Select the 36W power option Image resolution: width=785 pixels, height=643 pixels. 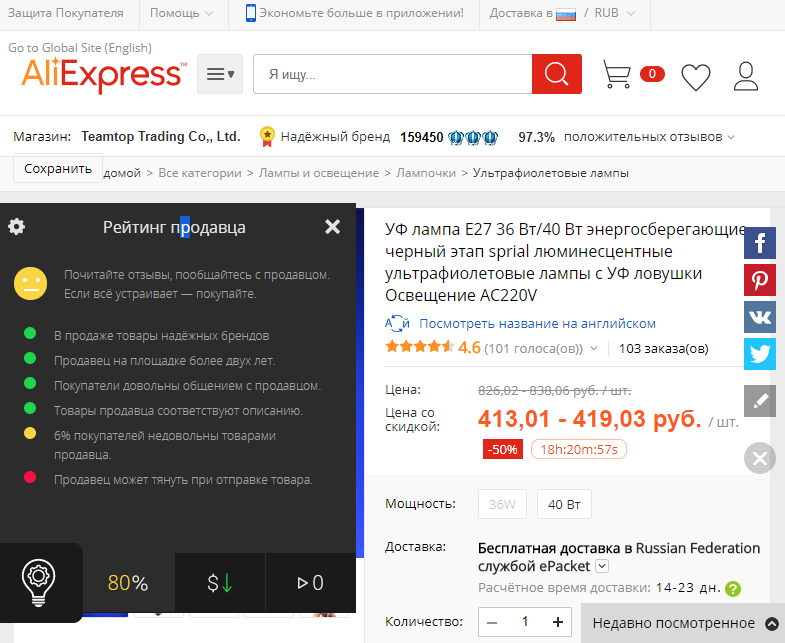click(502, 504)
